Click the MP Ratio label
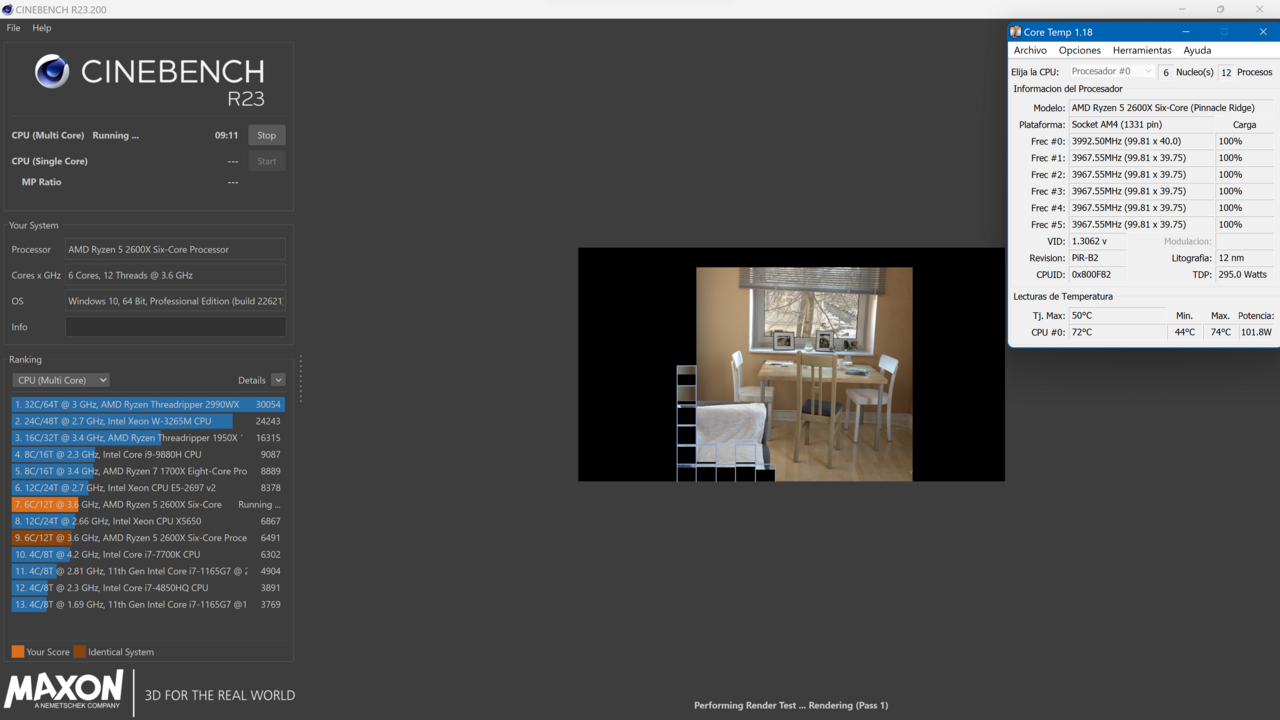1280x720 pixels. 41,182
